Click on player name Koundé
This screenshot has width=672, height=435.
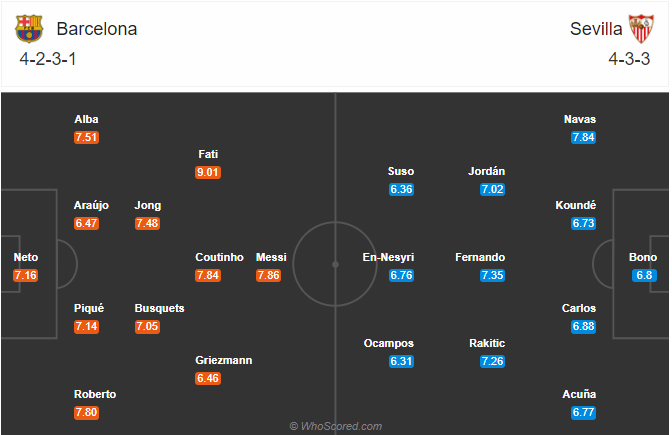(x=576, y=205)
